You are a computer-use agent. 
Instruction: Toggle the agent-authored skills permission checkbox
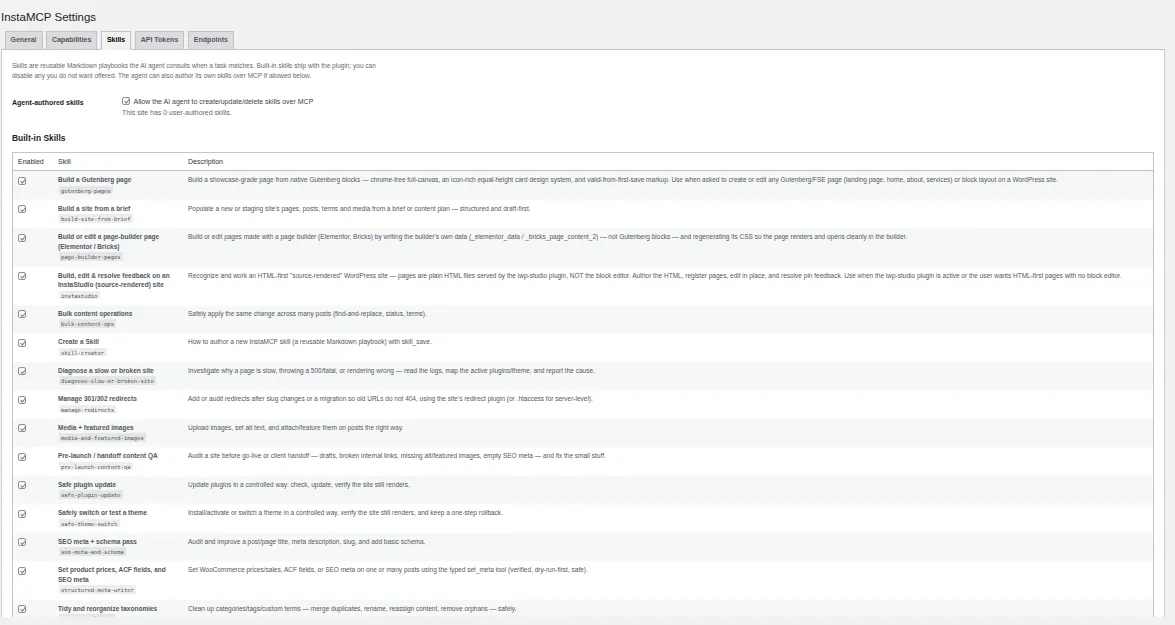126,101
